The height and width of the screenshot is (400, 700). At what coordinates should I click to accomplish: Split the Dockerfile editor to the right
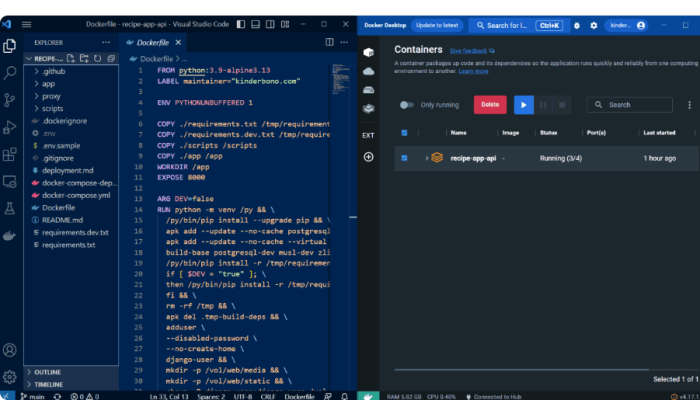click(x=329, y=42)
